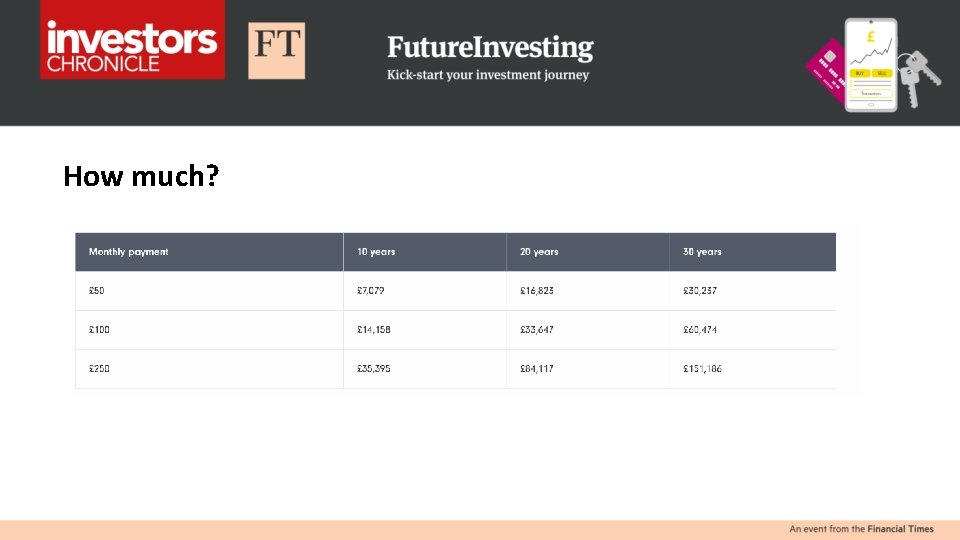This screenshot has width=960, height=540.
Task: Click the Investors Chronicle red logo
Action: (x=132, y=40)
